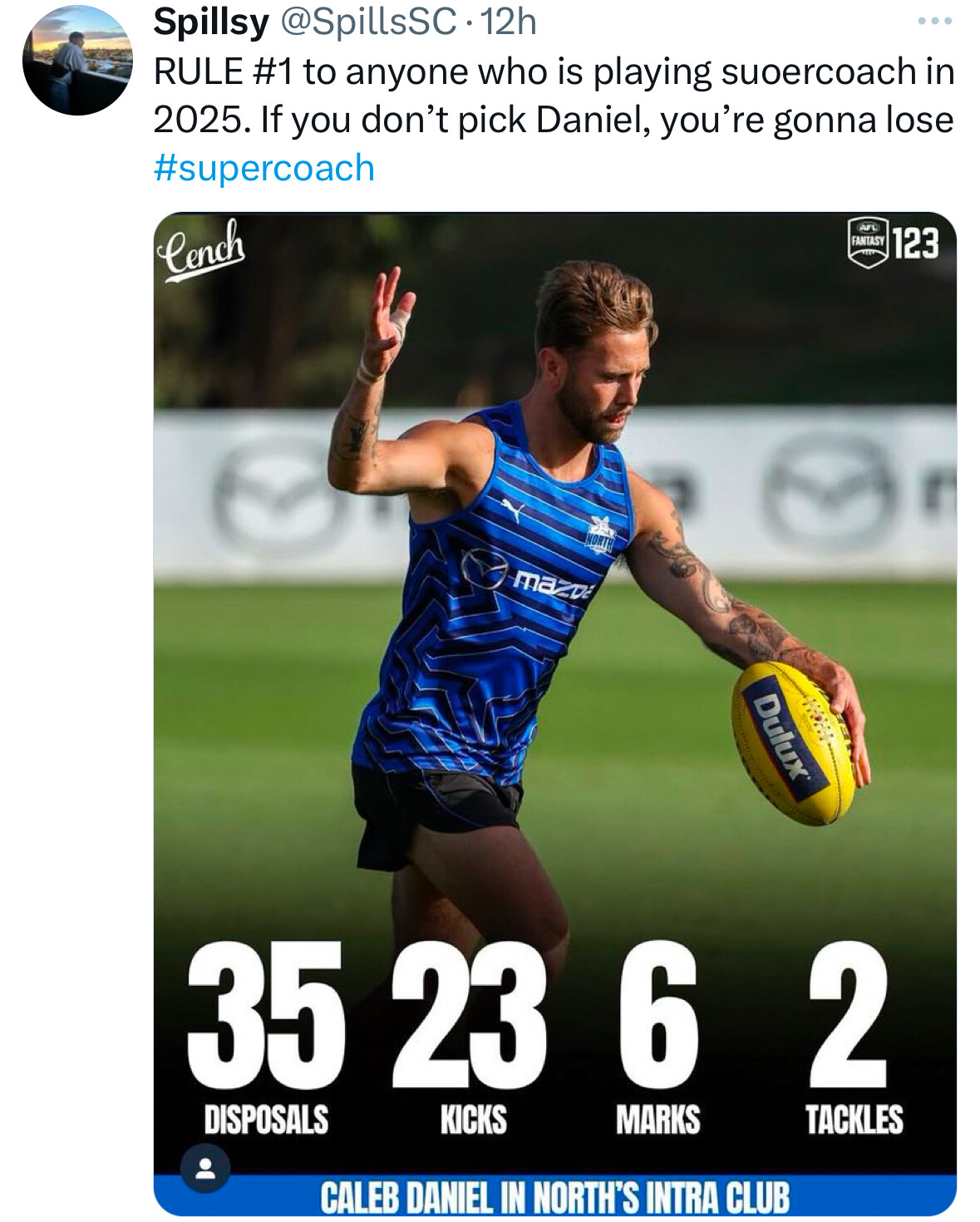Click the Caleb Daniel caption banner
Screen dimensions: 980x1222
click(554, 1197)
